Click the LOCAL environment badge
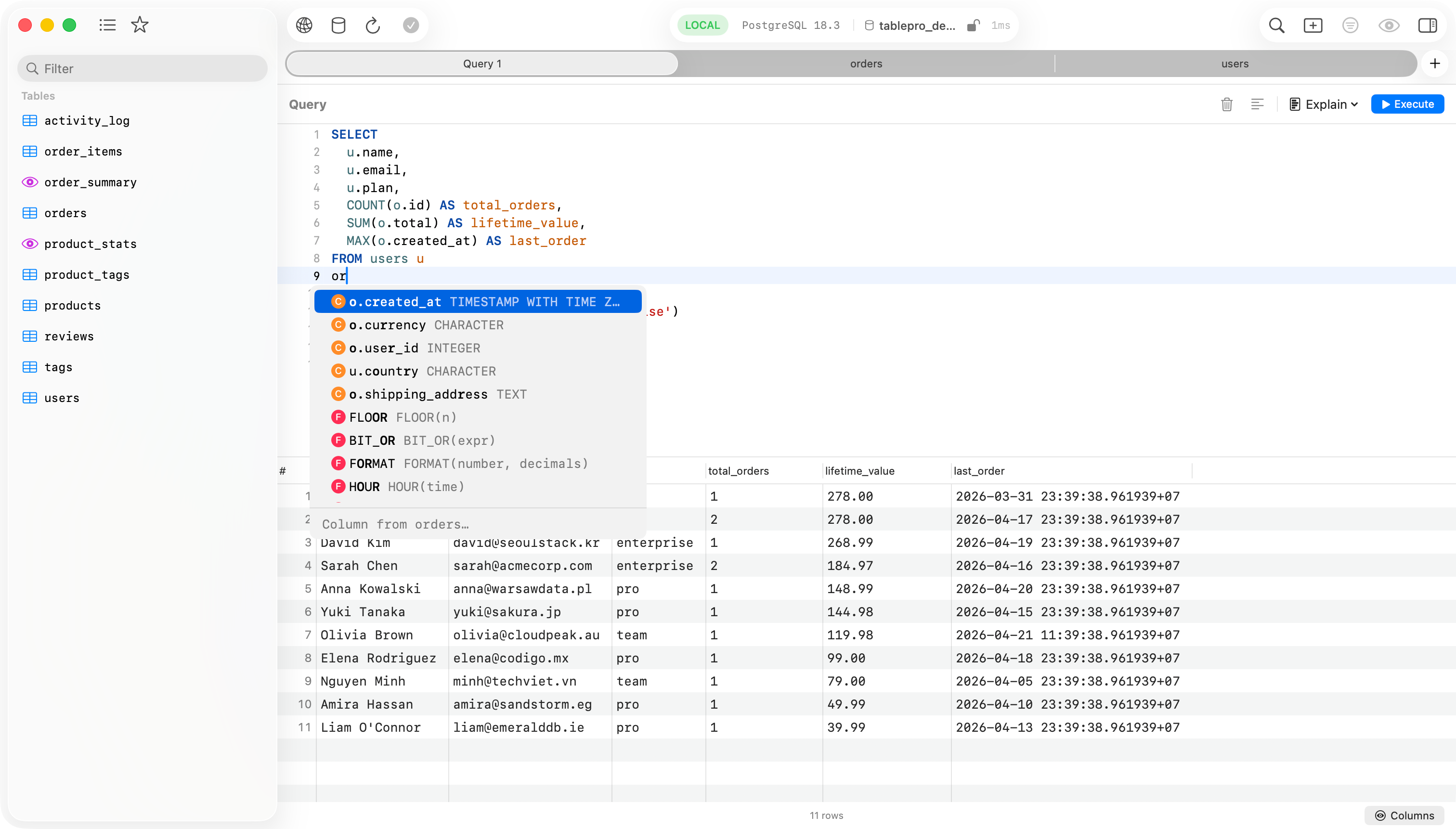This screenshot has height=829, width=1456. click(702, 25)
